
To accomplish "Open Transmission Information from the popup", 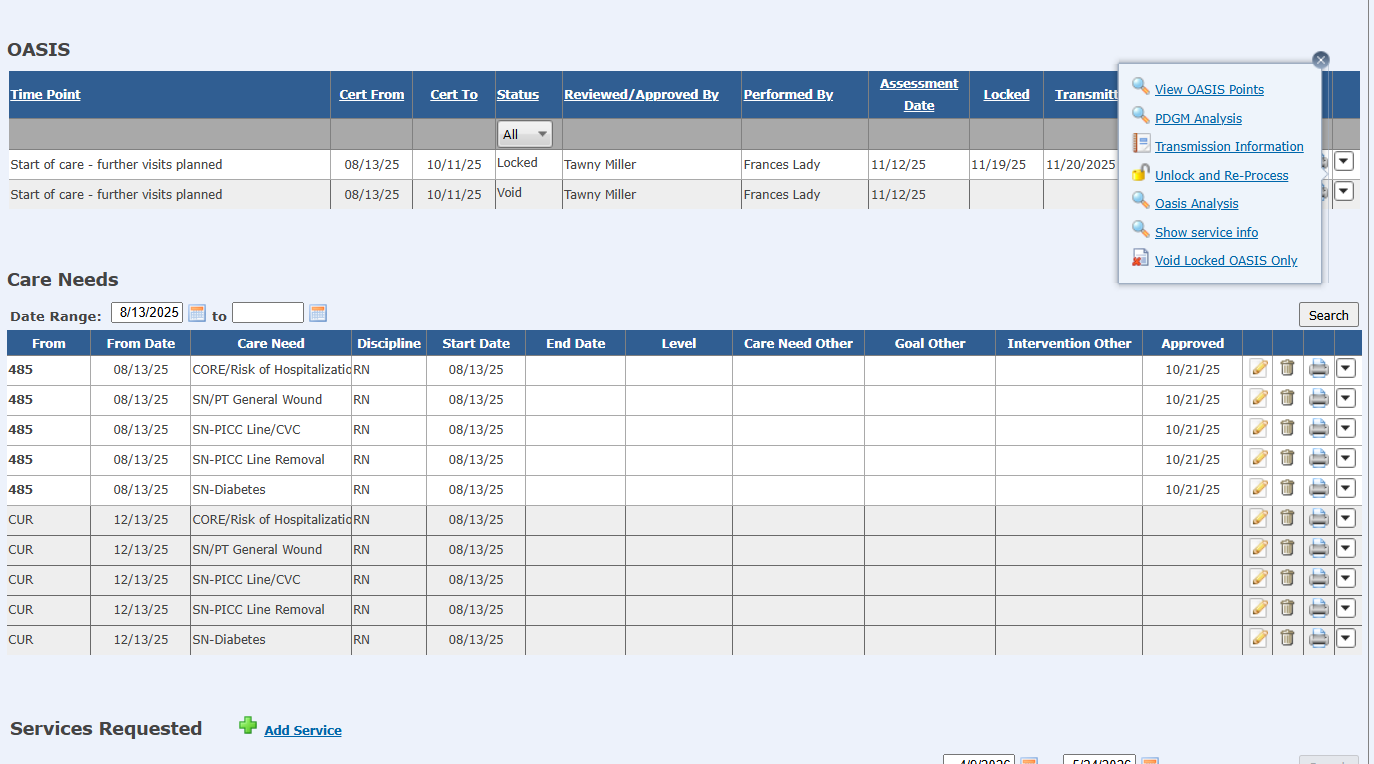I will (1229, 147).
